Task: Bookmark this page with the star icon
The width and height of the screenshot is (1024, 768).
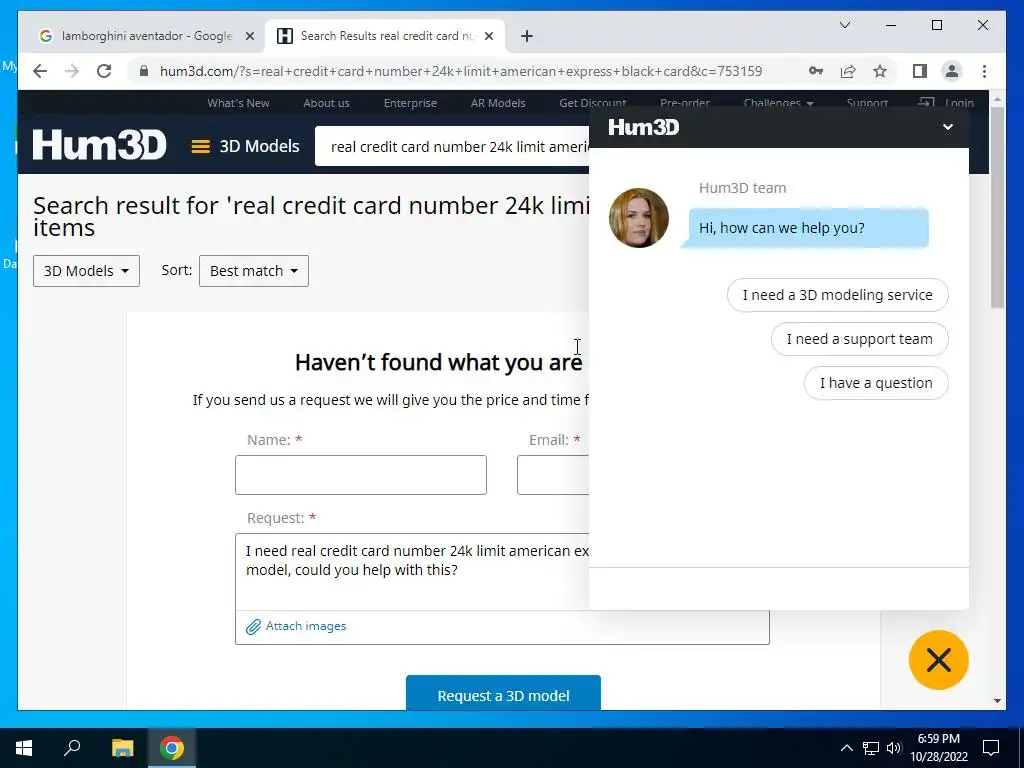Action: click(x=880, y=71)
